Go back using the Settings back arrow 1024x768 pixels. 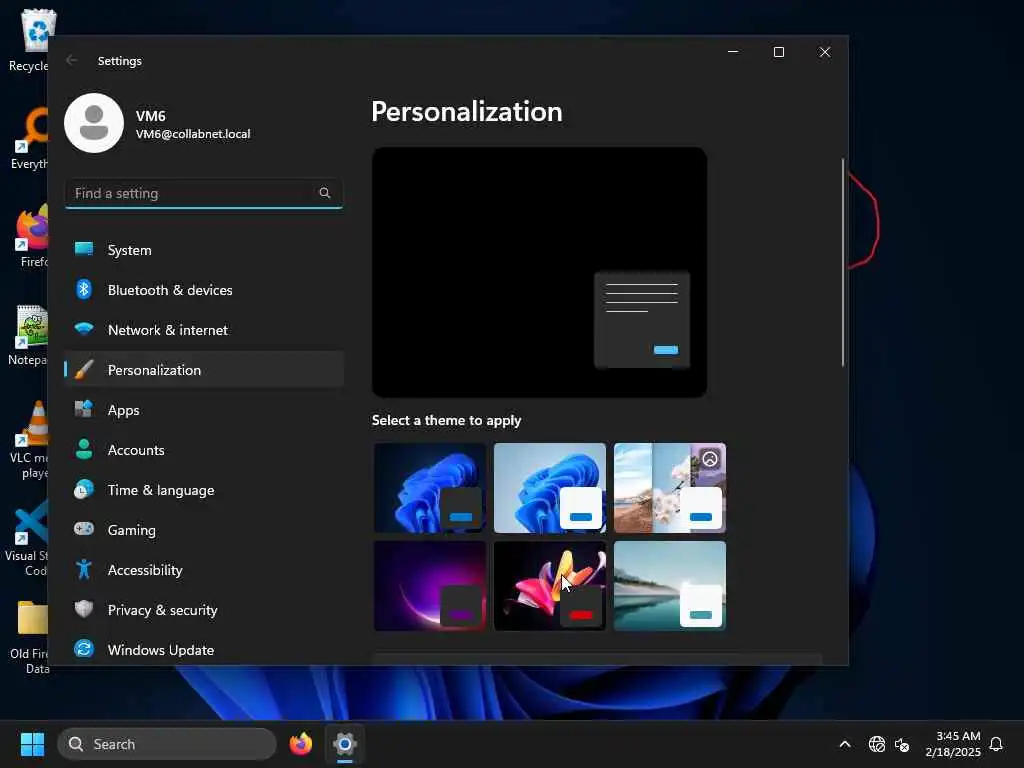click(x=72, y=60)
